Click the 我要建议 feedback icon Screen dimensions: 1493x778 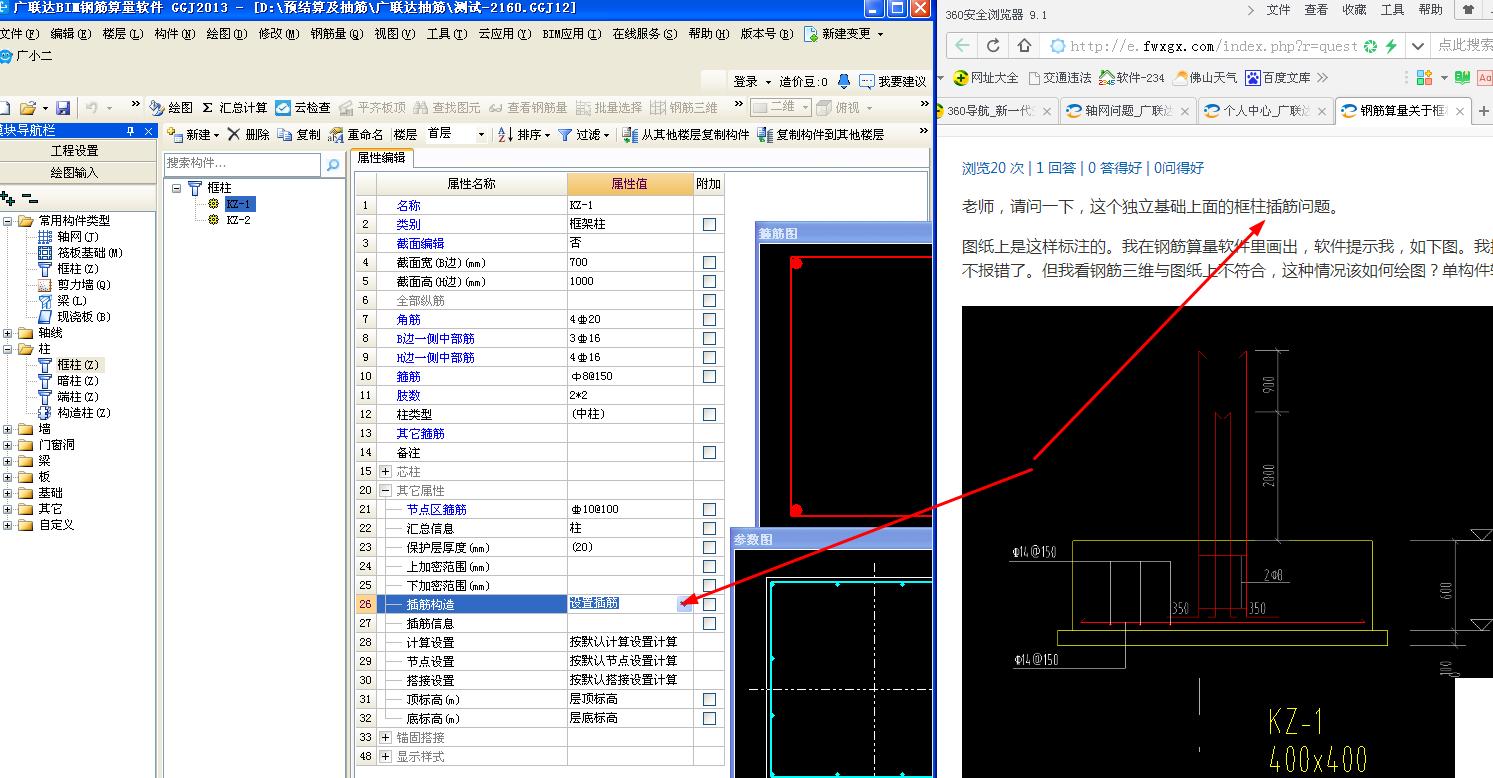867,81
